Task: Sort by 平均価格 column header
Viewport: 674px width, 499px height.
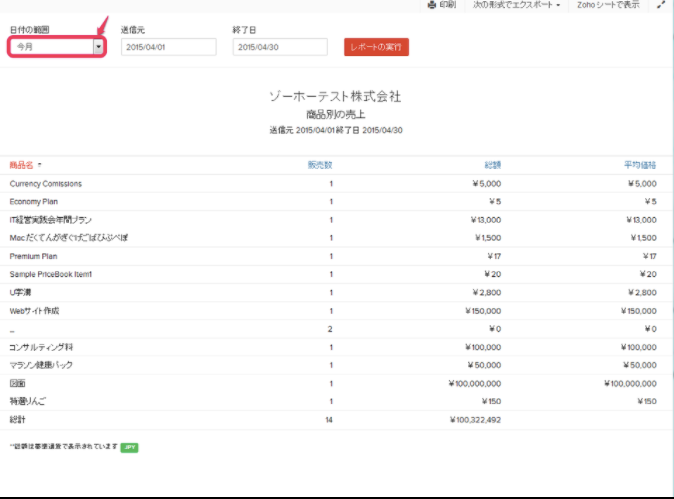Action: 639,165
